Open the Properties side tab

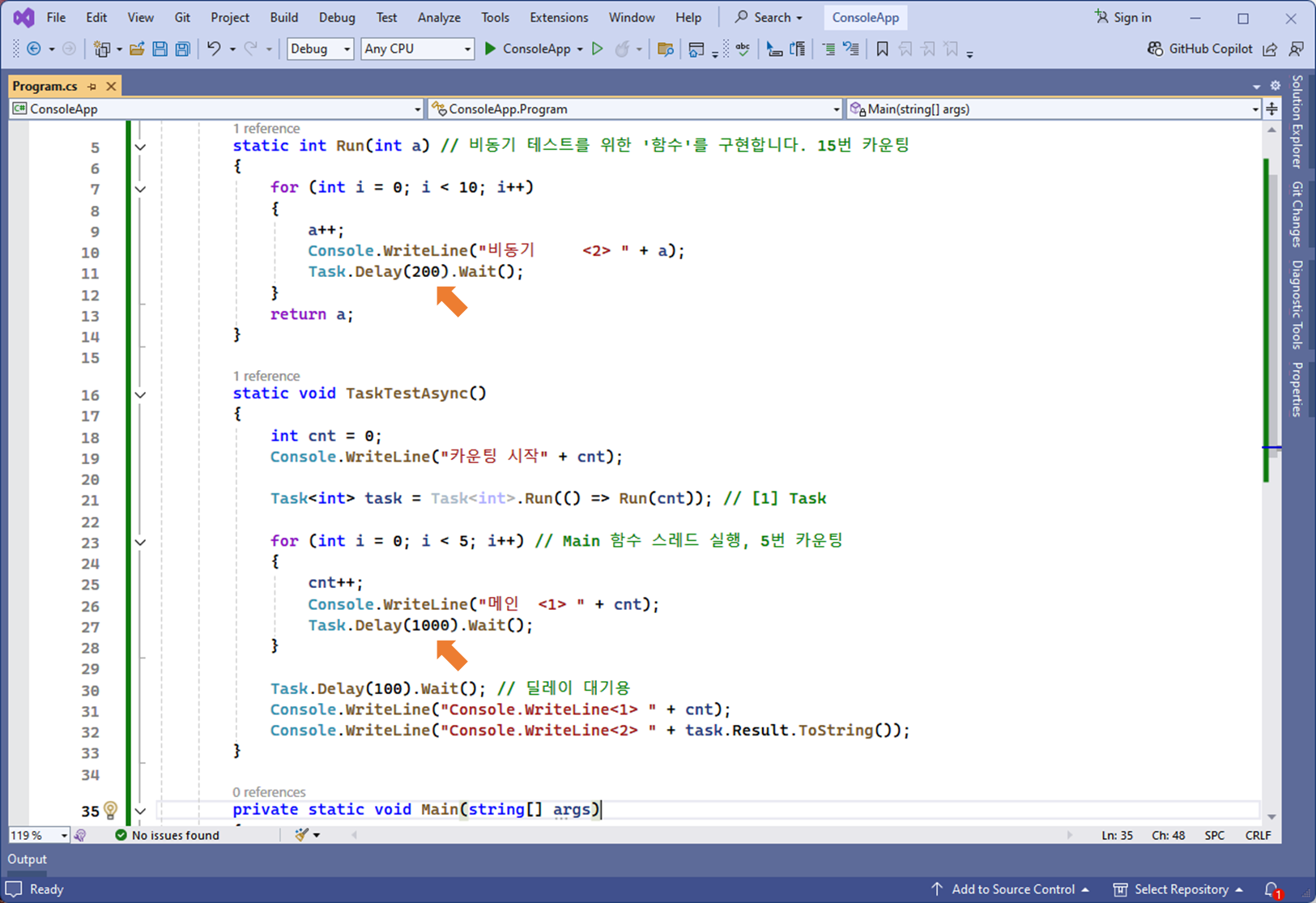(x=1297, y=389)
